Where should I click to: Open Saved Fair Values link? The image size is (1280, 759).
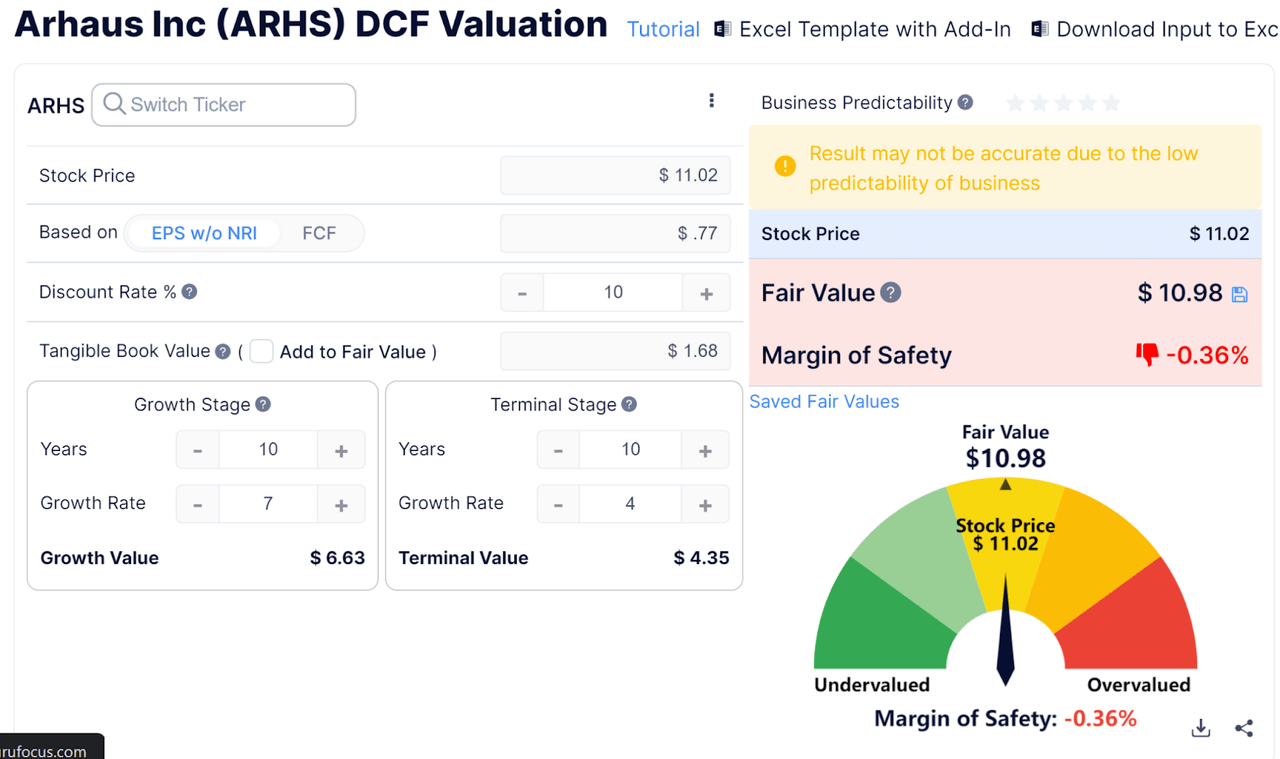tap(824, 401)
